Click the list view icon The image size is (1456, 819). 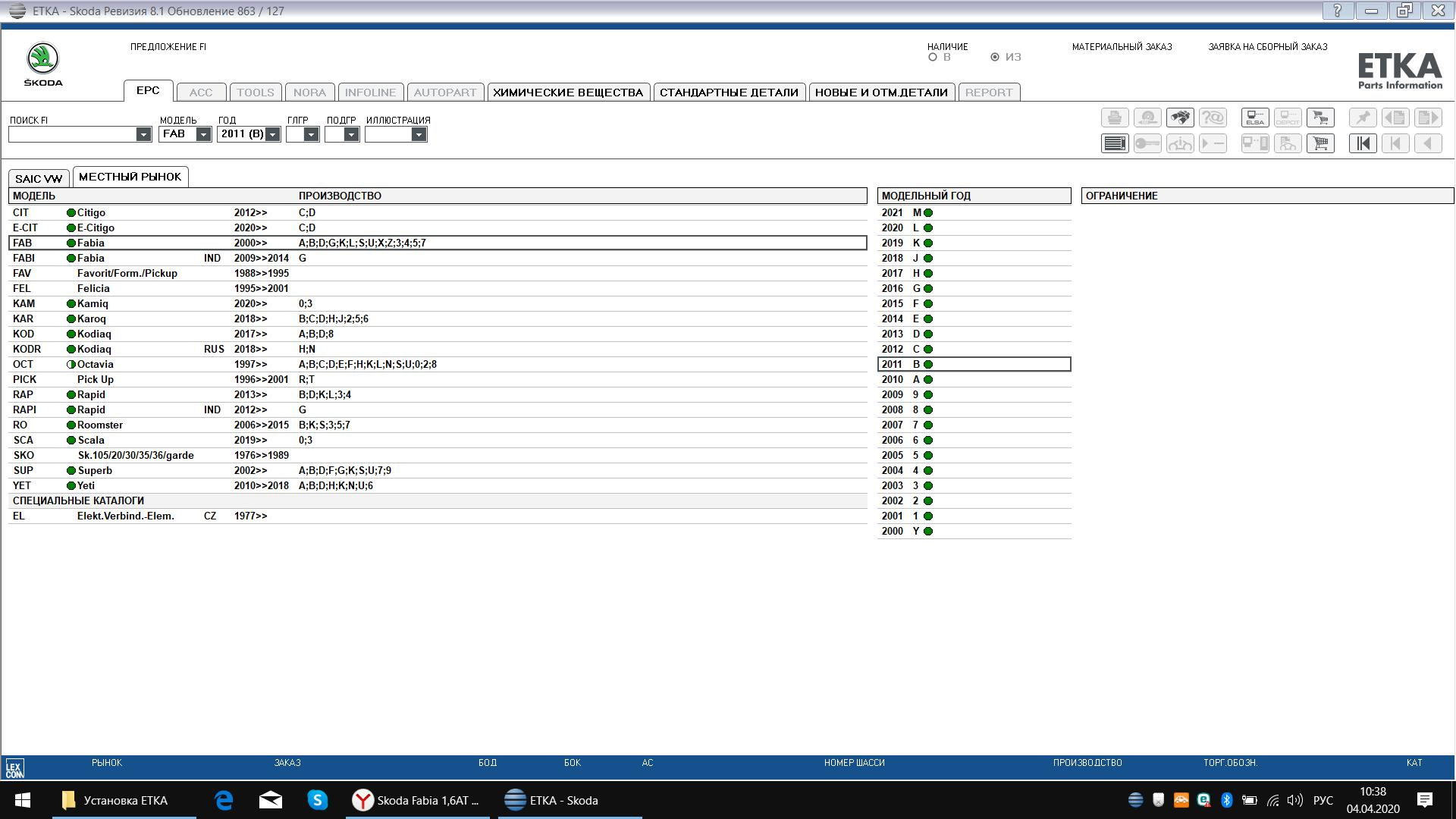pos(1114,143)
